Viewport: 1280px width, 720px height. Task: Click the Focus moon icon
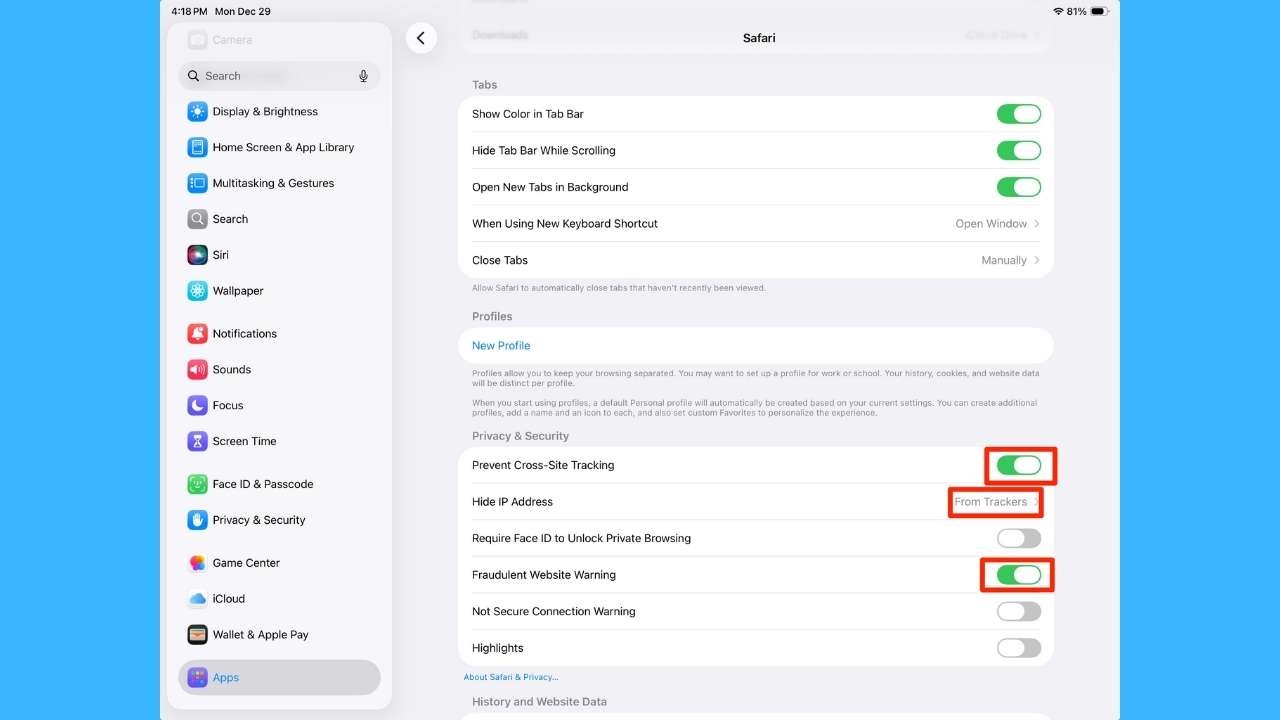tap(197, 406)
